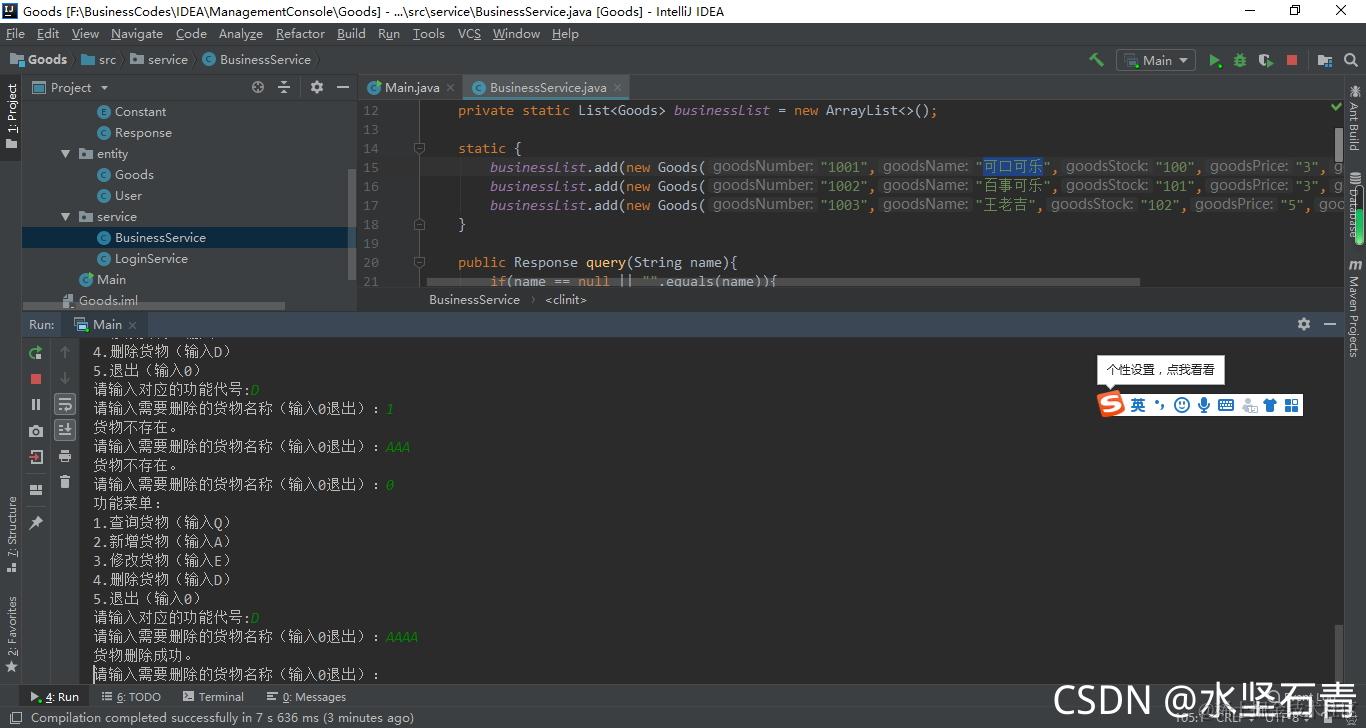Click the Search Everywhere magnifier icon
The height and width of the screenshot is (728, 1366).
pos(1350,60)
